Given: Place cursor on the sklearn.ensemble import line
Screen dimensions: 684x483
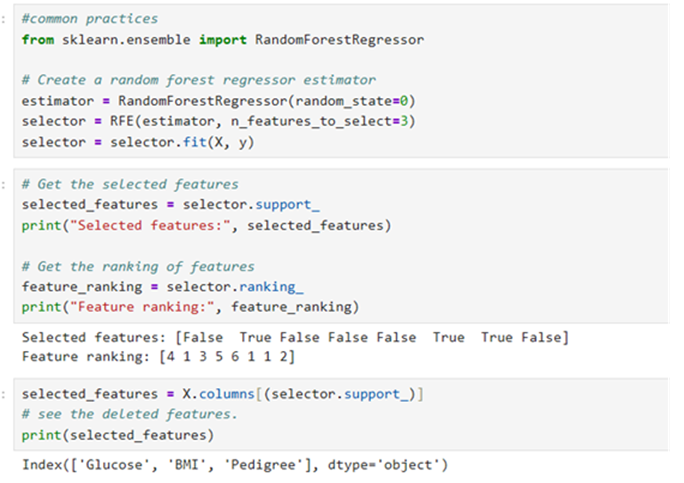Looking at the screenshot, I should pyautogui.click(x=222, y=40).
